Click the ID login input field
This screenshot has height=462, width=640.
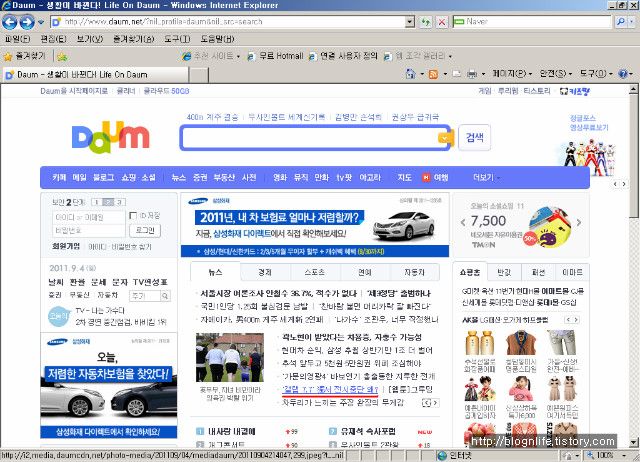[89, 217]
